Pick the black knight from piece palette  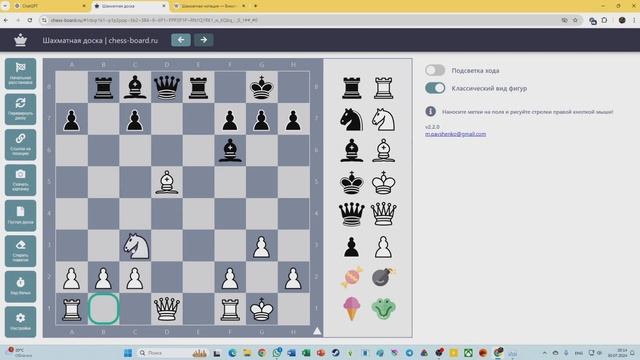click(351, 120)
